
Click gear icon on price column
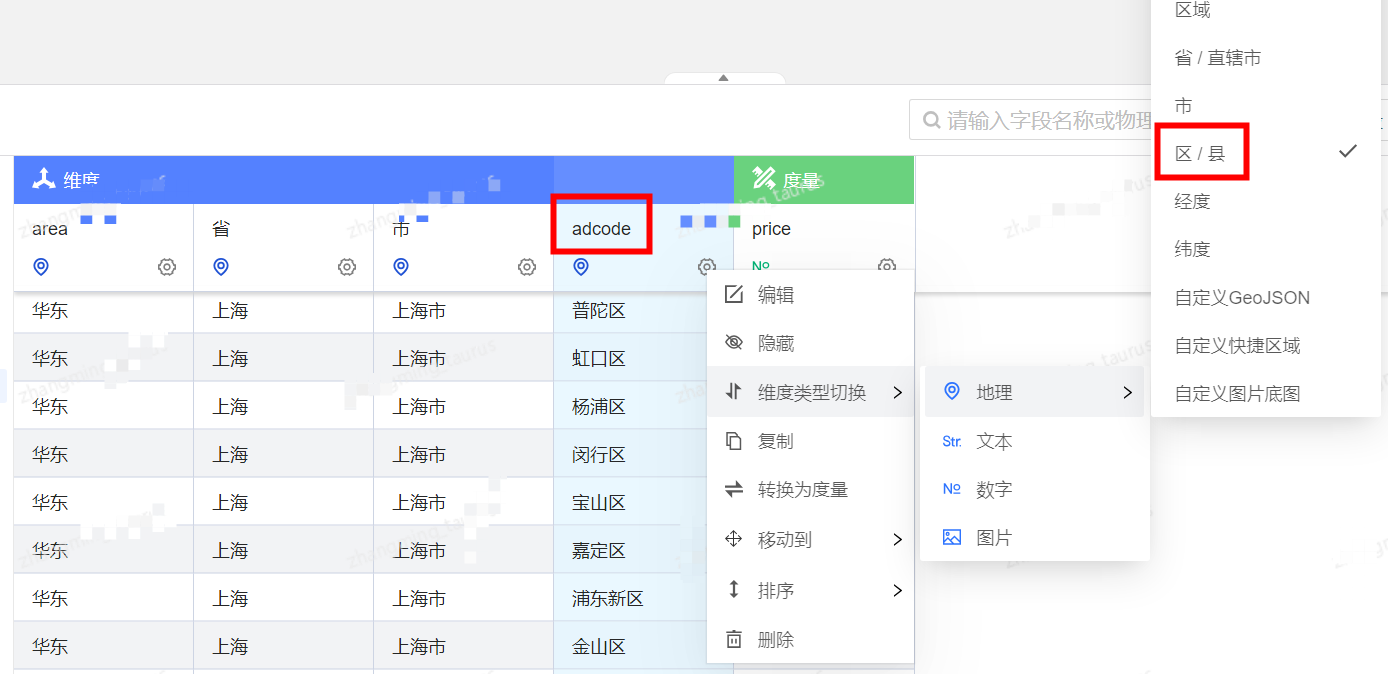point(887,266)
